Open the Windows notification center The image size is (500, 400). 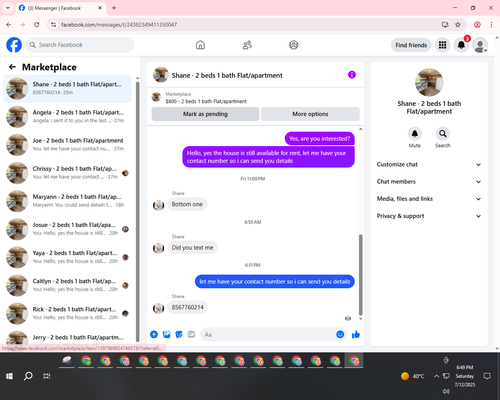click(487, 376)
